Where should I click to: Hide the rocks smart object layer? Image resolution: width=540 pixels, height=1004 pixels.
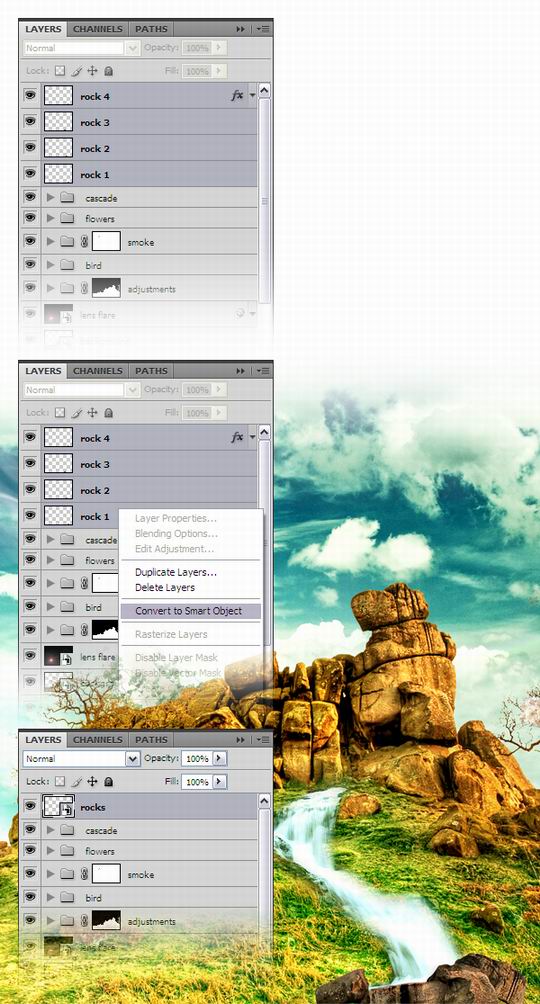(x=30, y=807)
